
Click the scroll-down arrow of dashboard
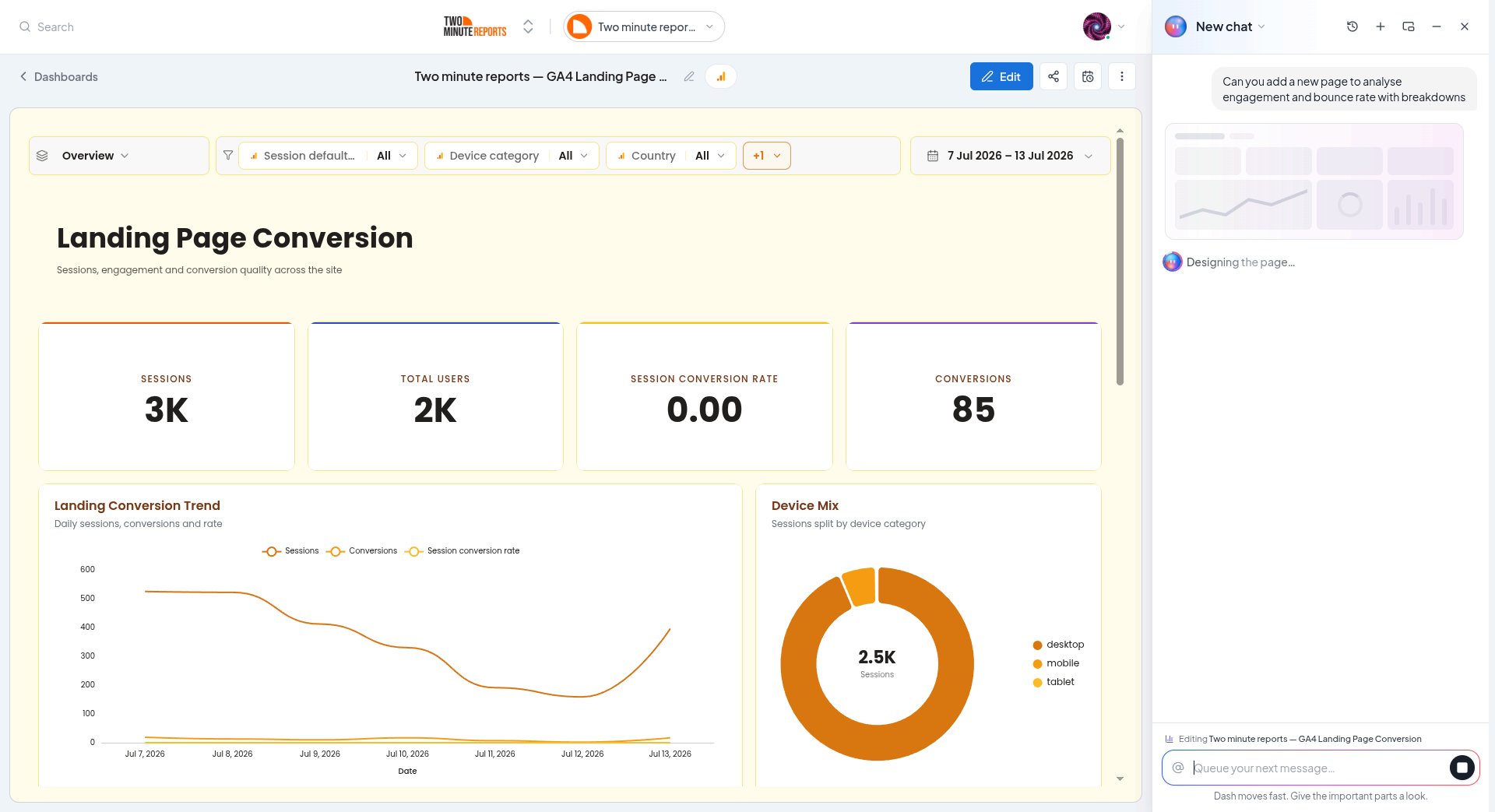tap(1120, 779)
